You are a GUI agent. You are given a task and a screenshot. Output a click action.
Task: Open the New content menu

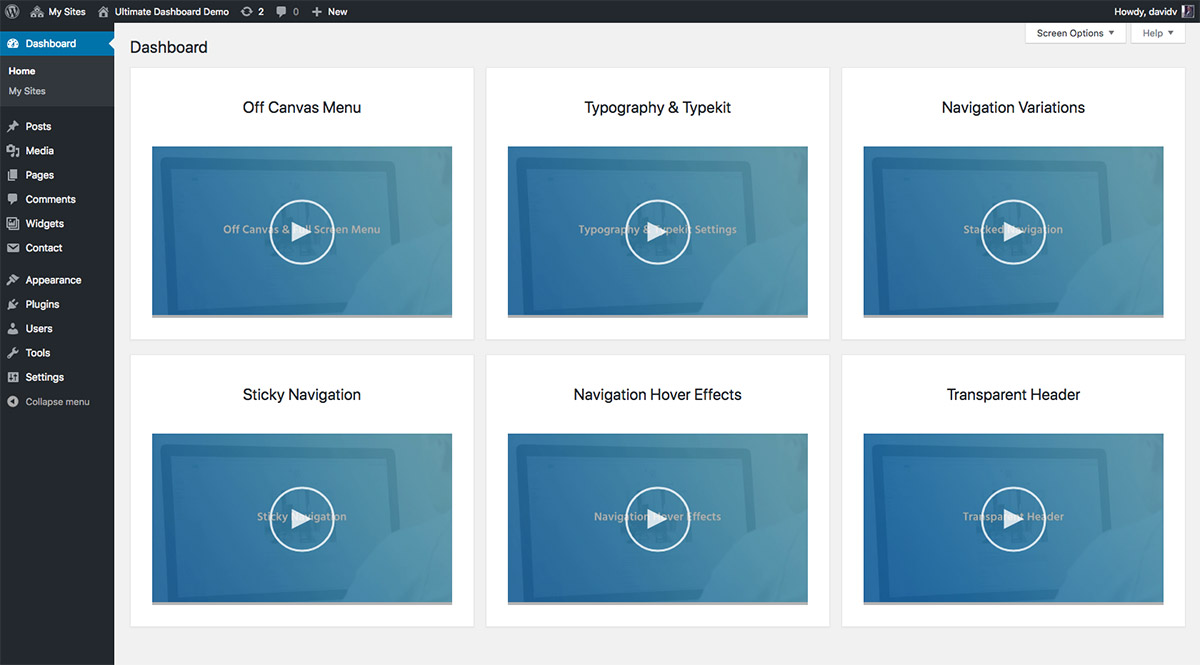point(330,11)
